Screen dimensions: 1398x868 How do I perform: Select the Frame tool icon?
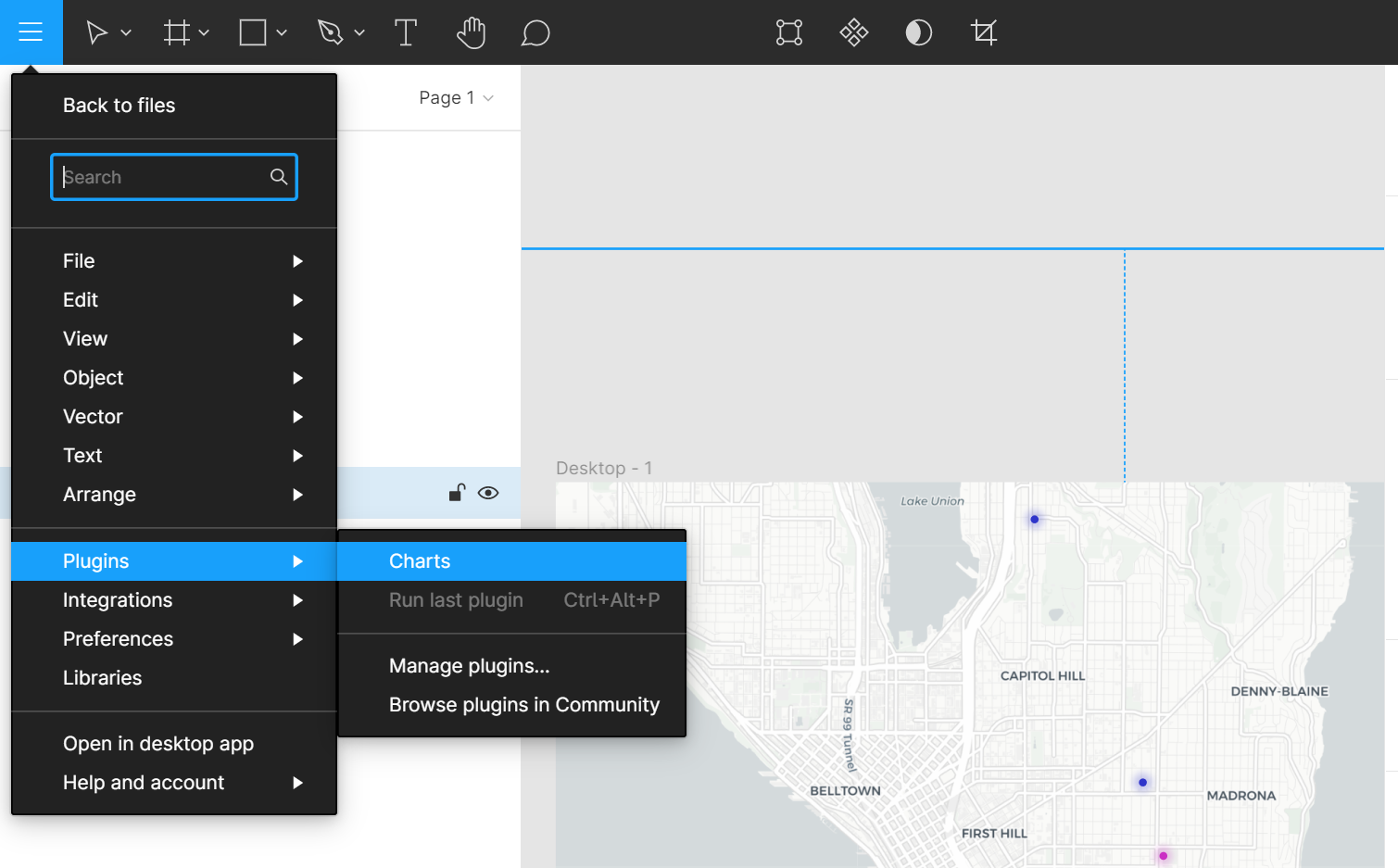coord(176,33)
